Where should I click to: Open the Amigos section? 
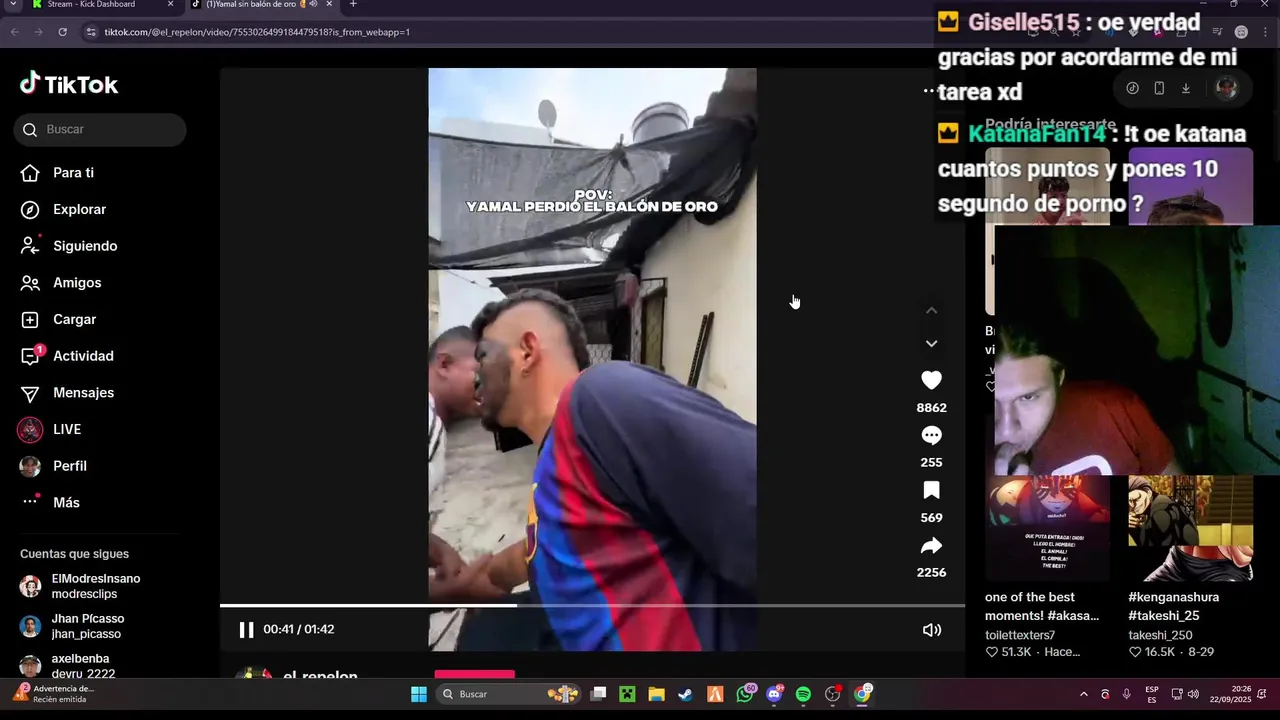pos(62,283)
